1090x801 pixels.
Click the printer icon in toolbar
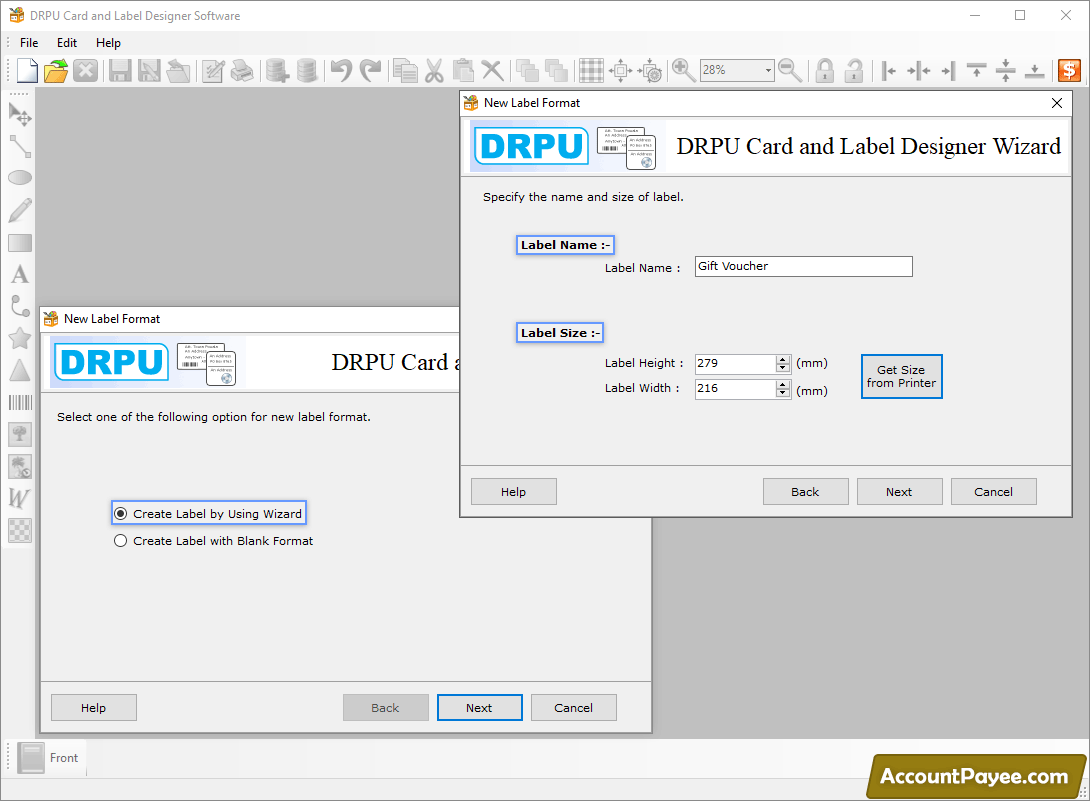pyautogui.click(x=242, y=70)
